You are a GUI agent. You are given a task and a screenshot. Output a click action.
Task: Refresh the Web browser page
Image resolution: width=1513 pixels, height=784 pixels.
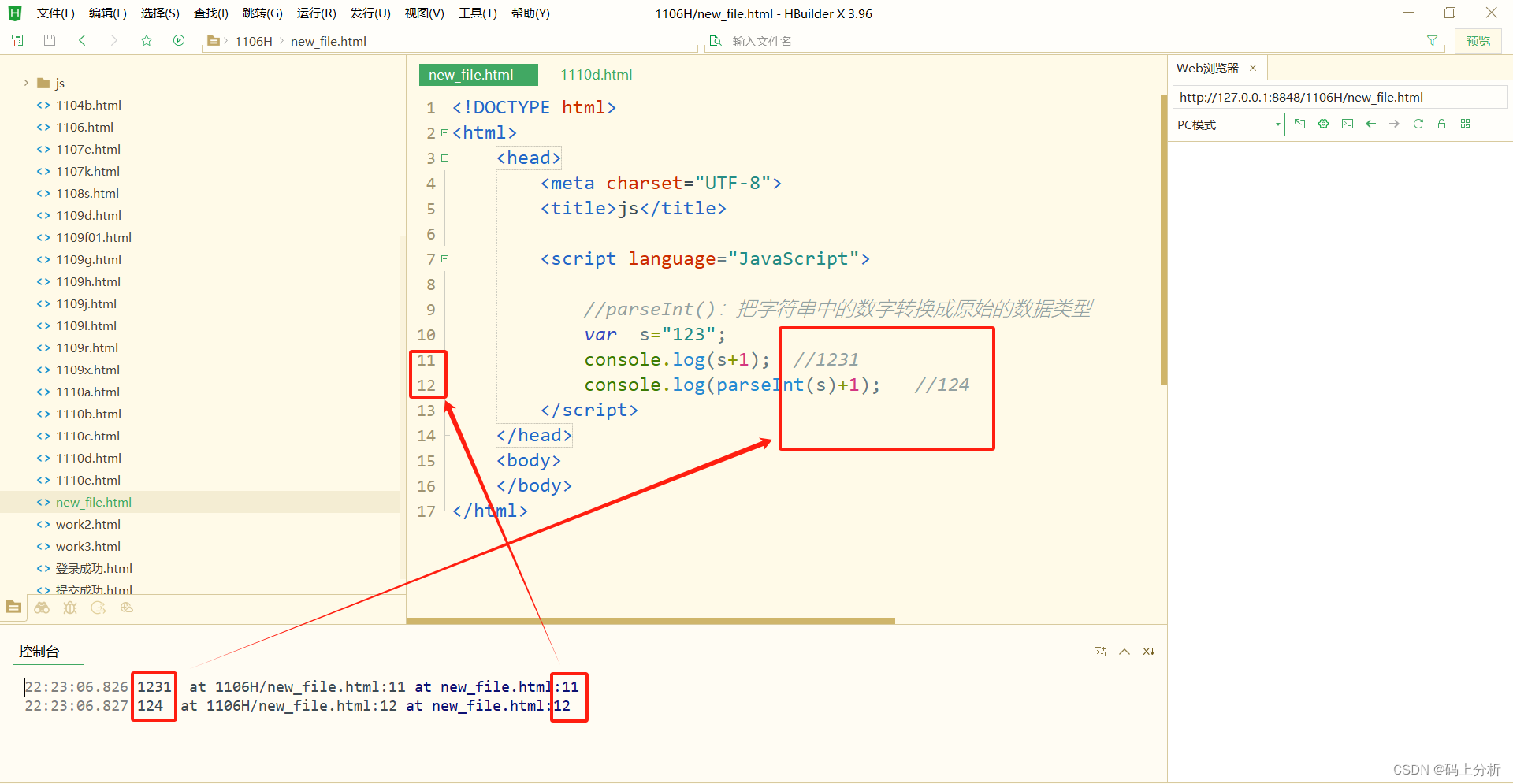(1418, 124)
